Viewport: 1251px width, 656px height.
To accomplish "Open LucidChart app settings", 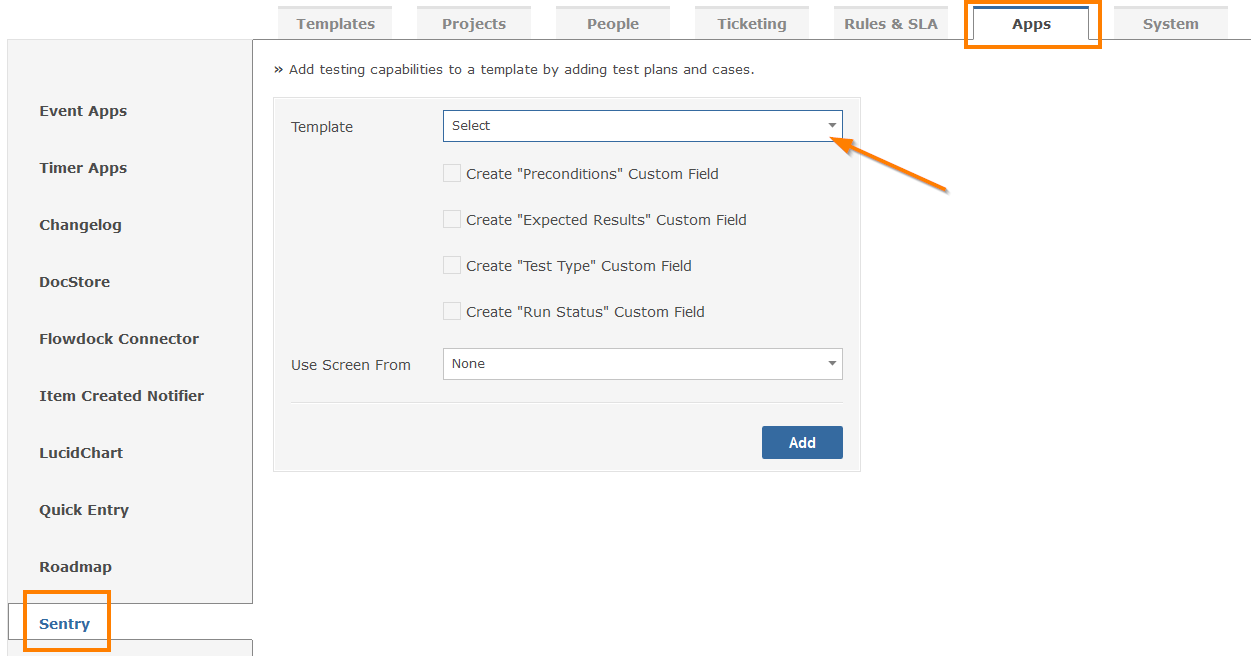I will click(81, 453).
